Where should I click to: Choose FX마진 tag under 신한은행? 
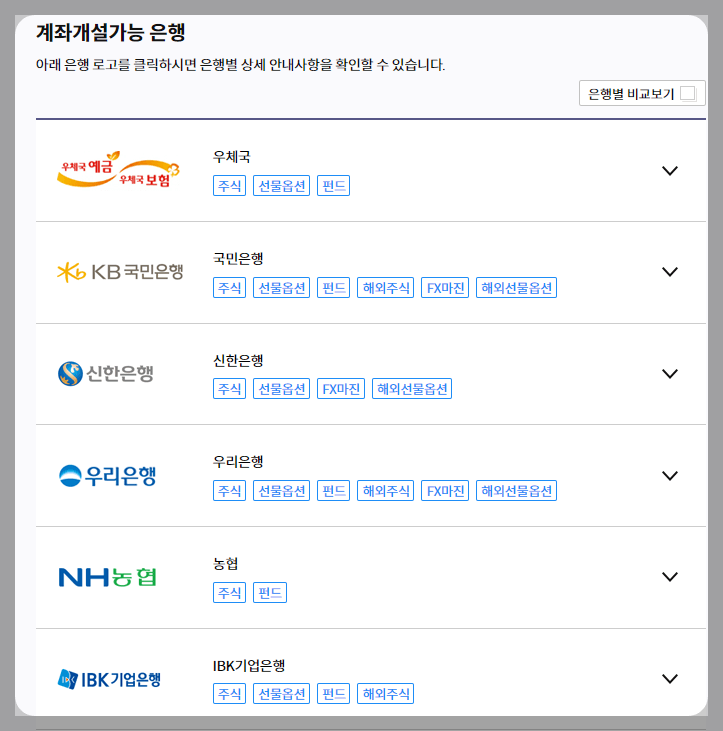point(341,388)
